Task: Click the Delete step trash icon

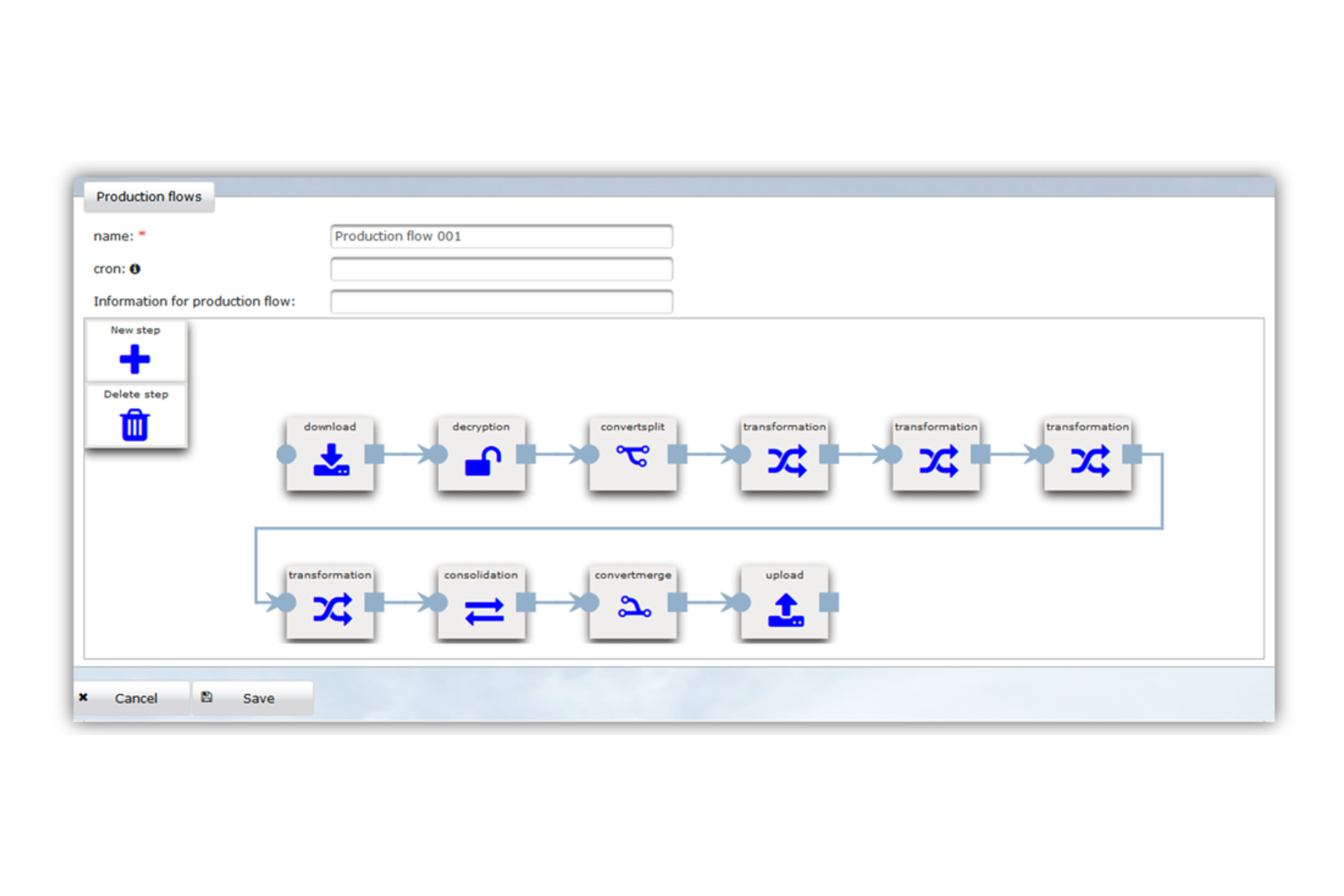Action: 134,425
